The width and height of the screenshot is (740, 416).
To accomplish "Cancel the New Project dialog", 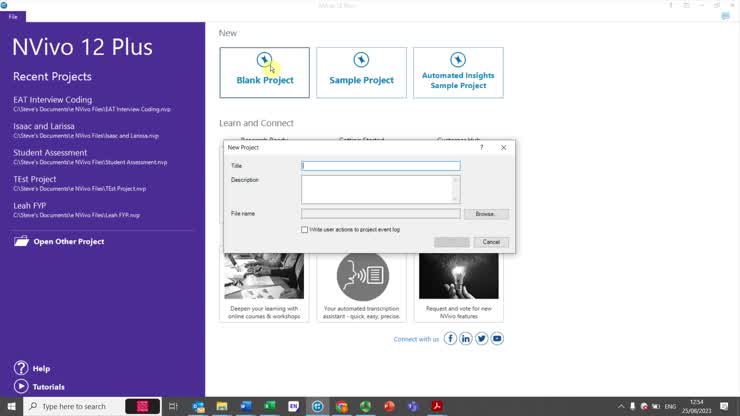I will (x=491, y=242).
